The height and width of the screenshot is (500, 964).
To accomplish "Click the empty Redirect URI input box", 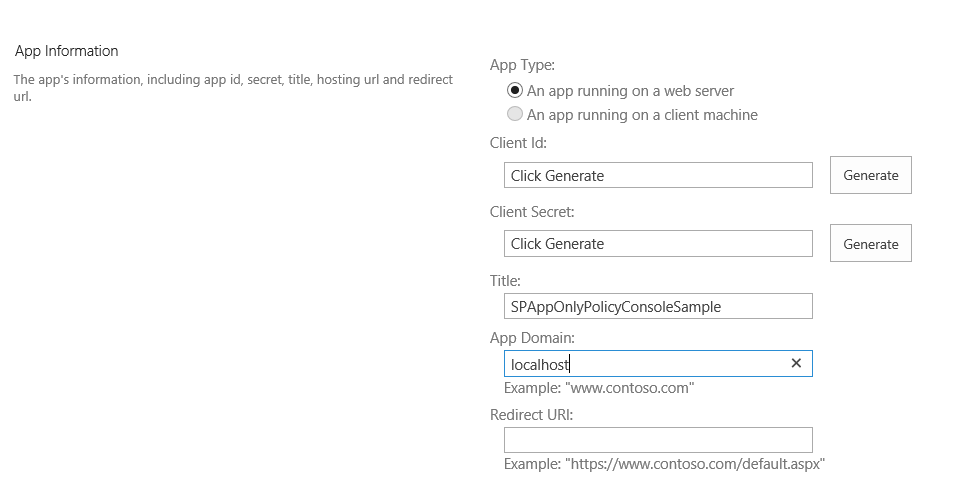I will pyautogui.click(x=658, y=440).
